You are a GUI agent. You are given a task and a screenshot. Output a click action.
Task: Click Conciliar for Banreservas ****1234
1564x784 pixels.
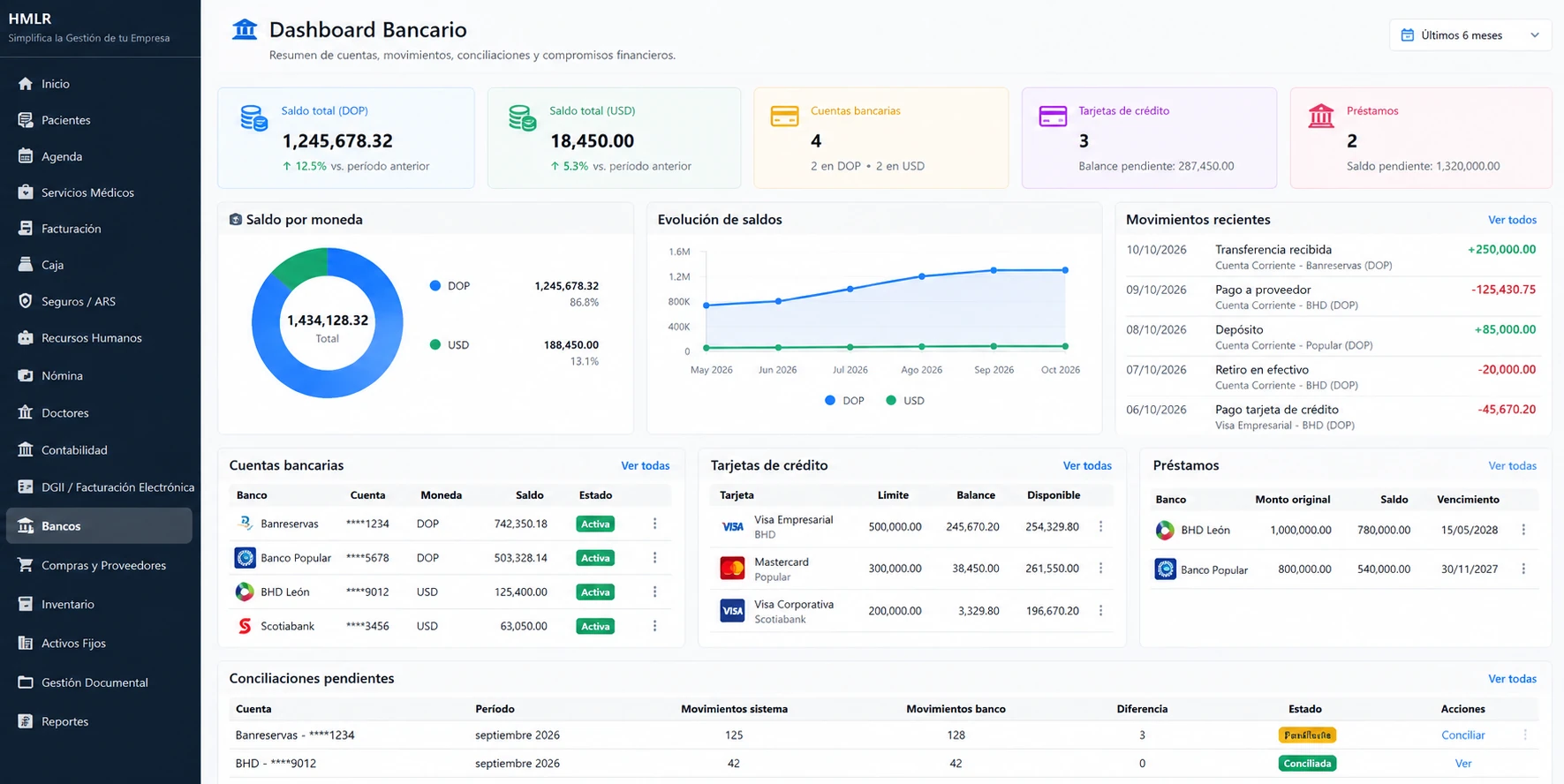point(1463,735)
